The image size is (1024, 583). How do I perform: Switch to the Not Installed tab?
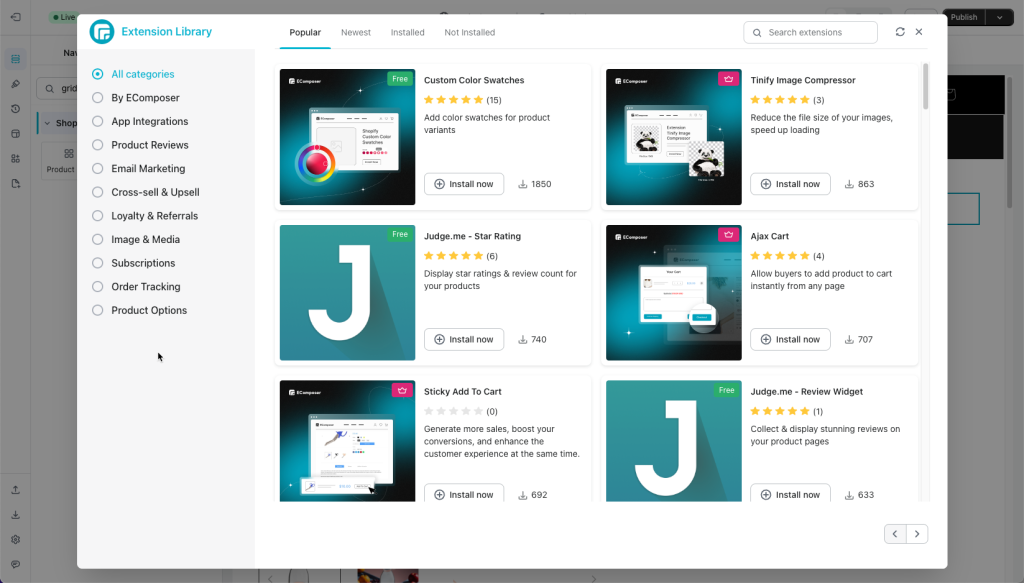pyautogui.click(x=470, y=33)
